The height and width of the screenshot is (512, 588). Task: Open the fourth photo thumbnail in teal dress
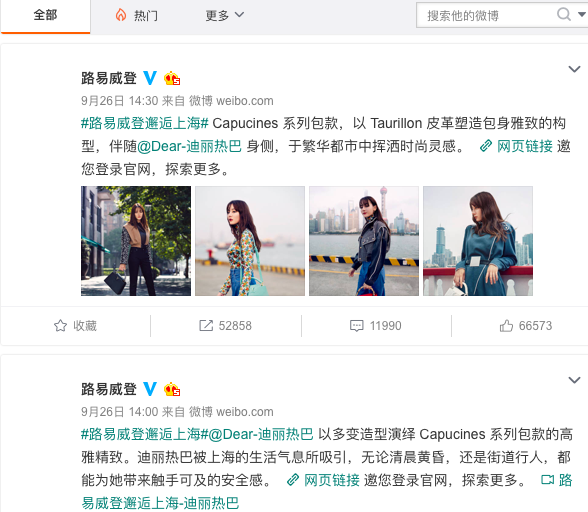[x=478, y=241]
